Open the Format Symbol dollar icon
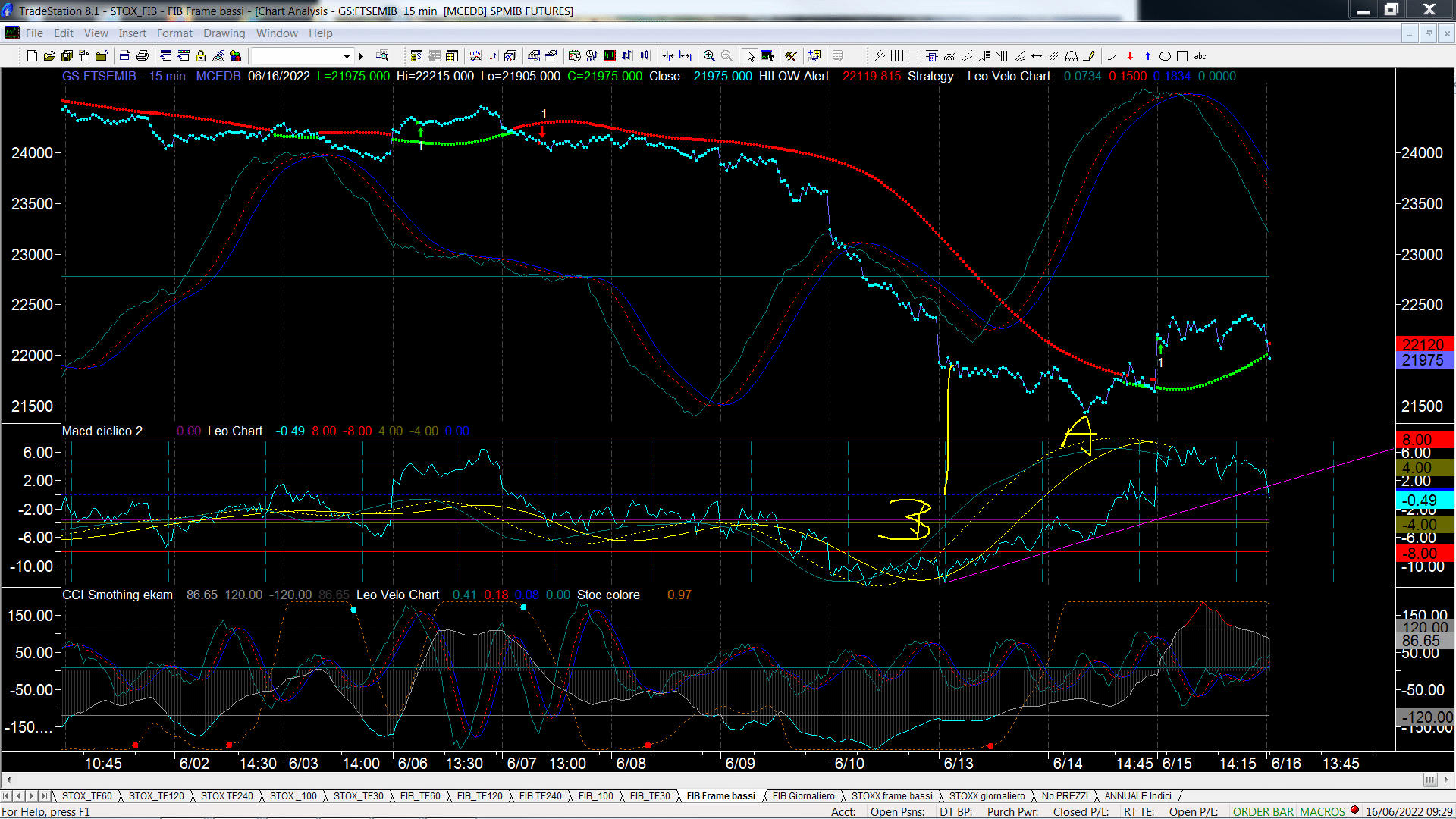 (x=416, y=56)
